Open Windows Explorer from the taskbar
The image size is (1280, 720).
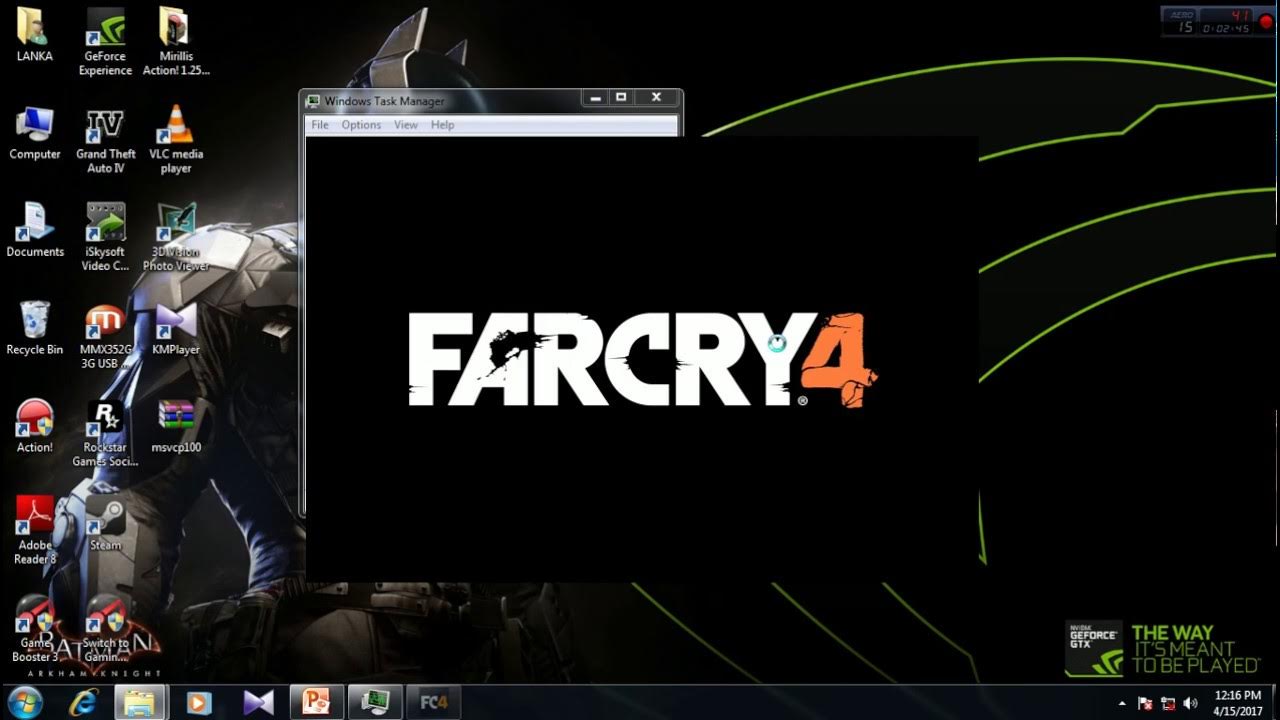pyautogui.click(x=139, y=702)
